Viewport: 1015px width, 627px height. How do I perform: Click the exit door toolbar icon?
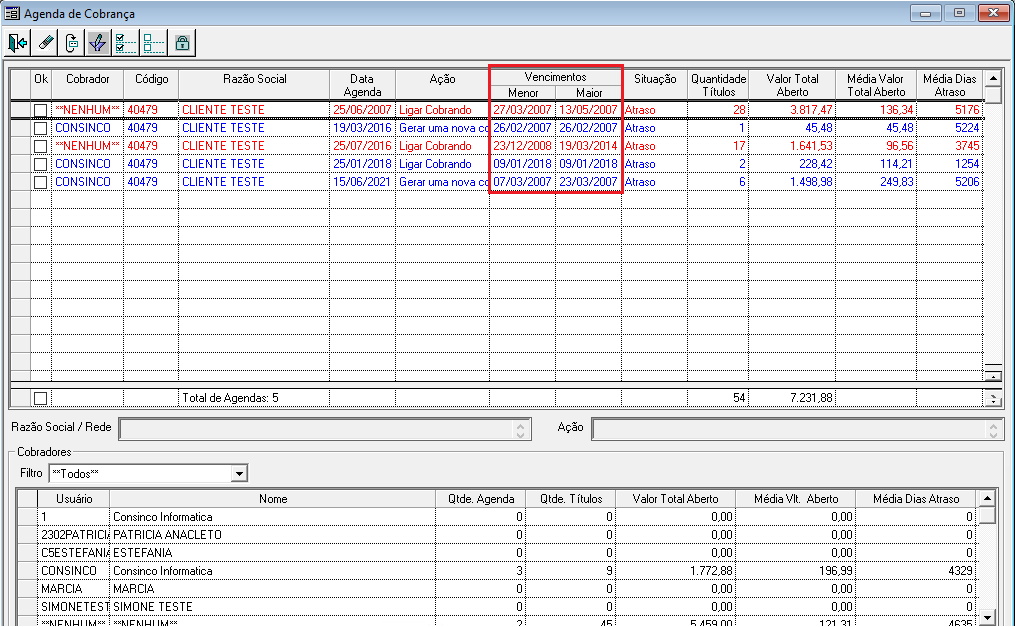click(17, 43)
